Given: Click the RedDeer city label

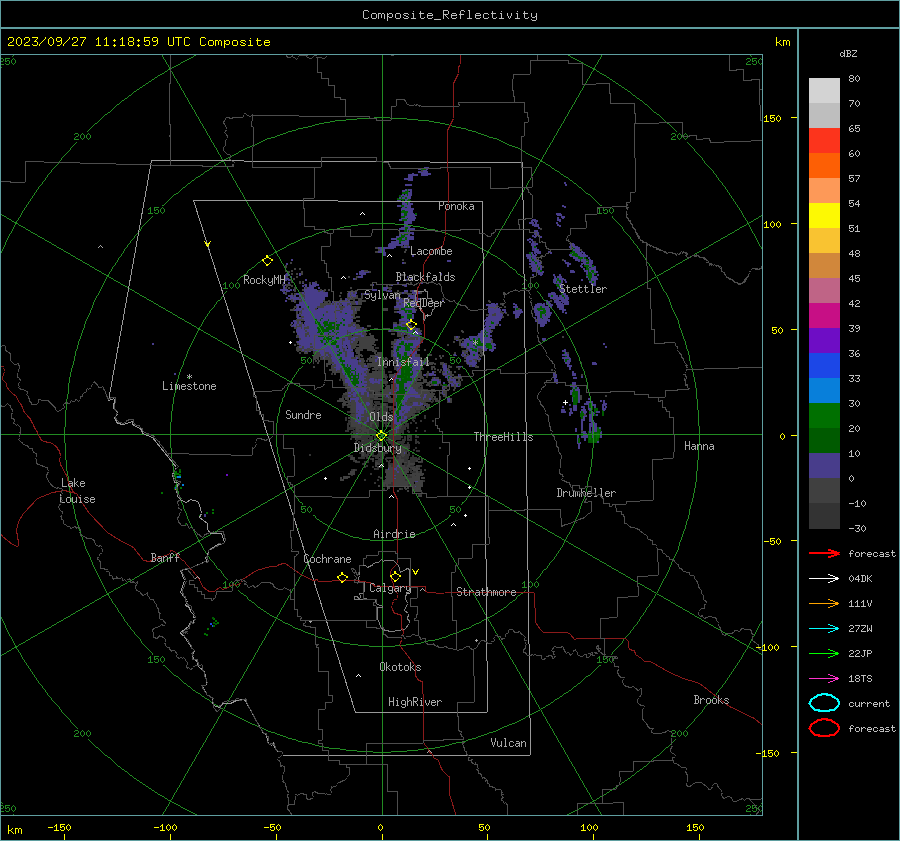Looking at the screenshot, I should [x=424, y=303].
